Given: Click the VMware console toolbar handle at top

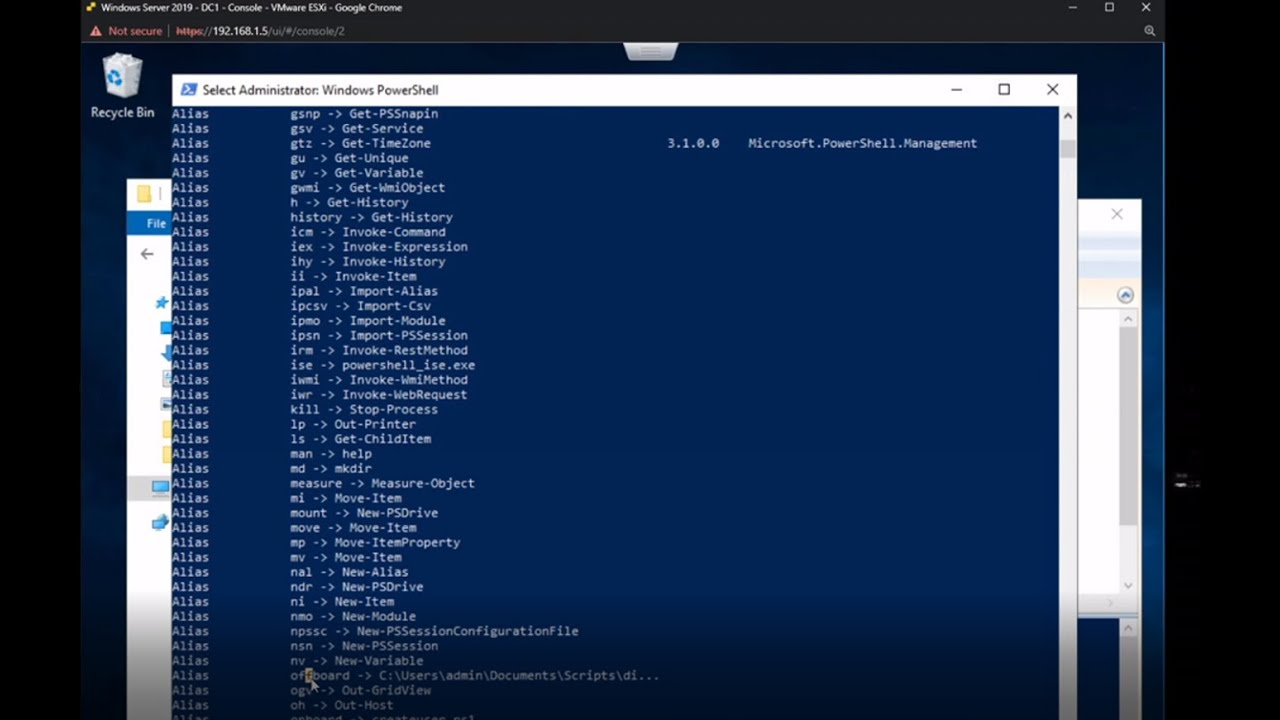Looking at the screenshot, I should 651,51.
